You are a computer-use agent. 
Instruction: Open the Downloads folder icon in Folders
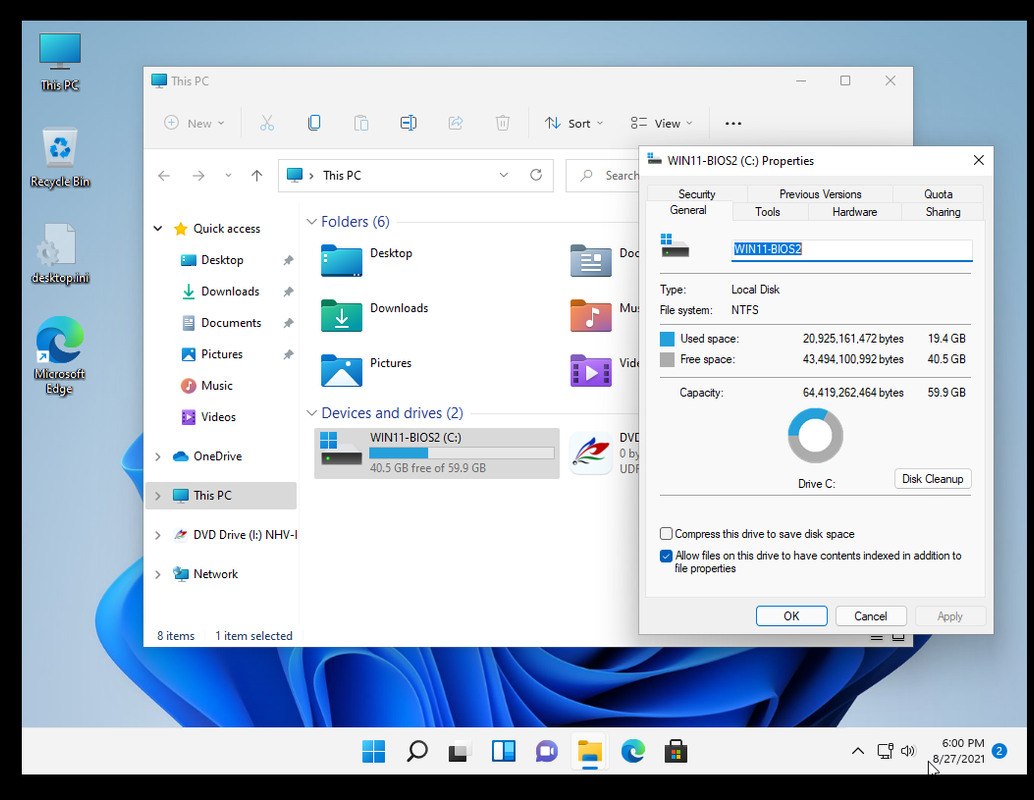[x=341, y=315]
